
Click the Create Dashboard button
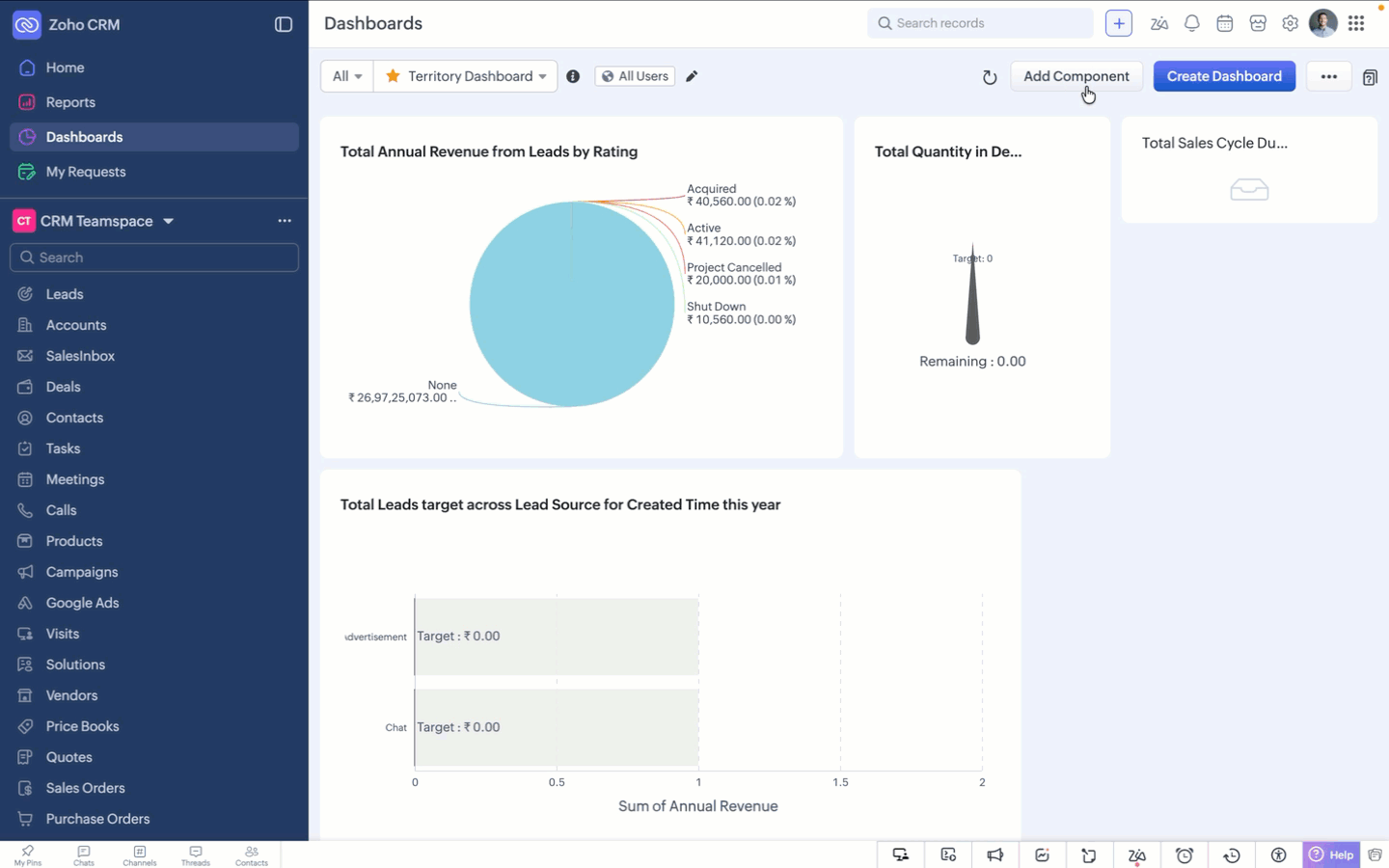1224,76
